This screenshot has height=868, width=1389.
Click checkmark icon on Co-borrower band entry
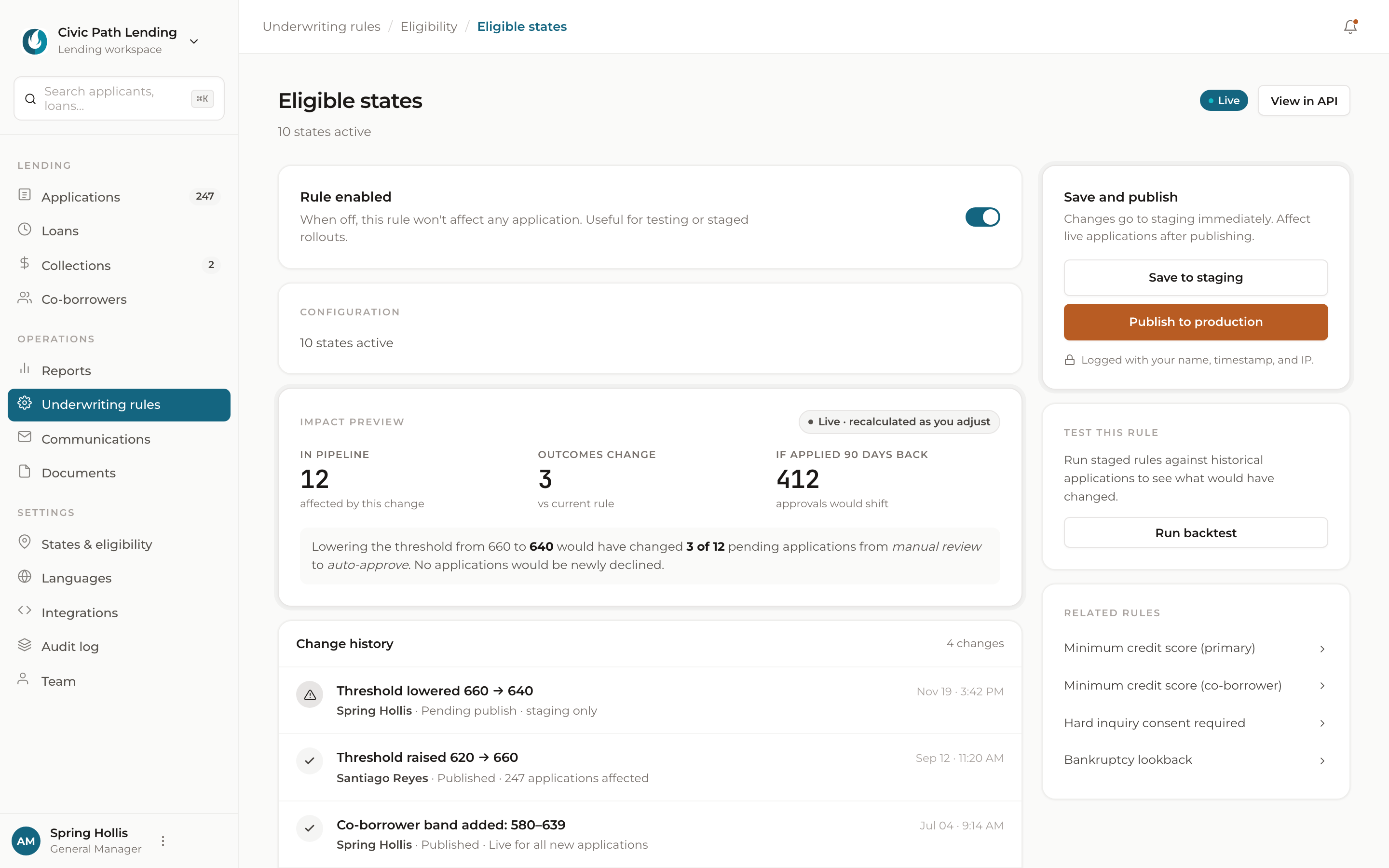click(x=310, y=829)
